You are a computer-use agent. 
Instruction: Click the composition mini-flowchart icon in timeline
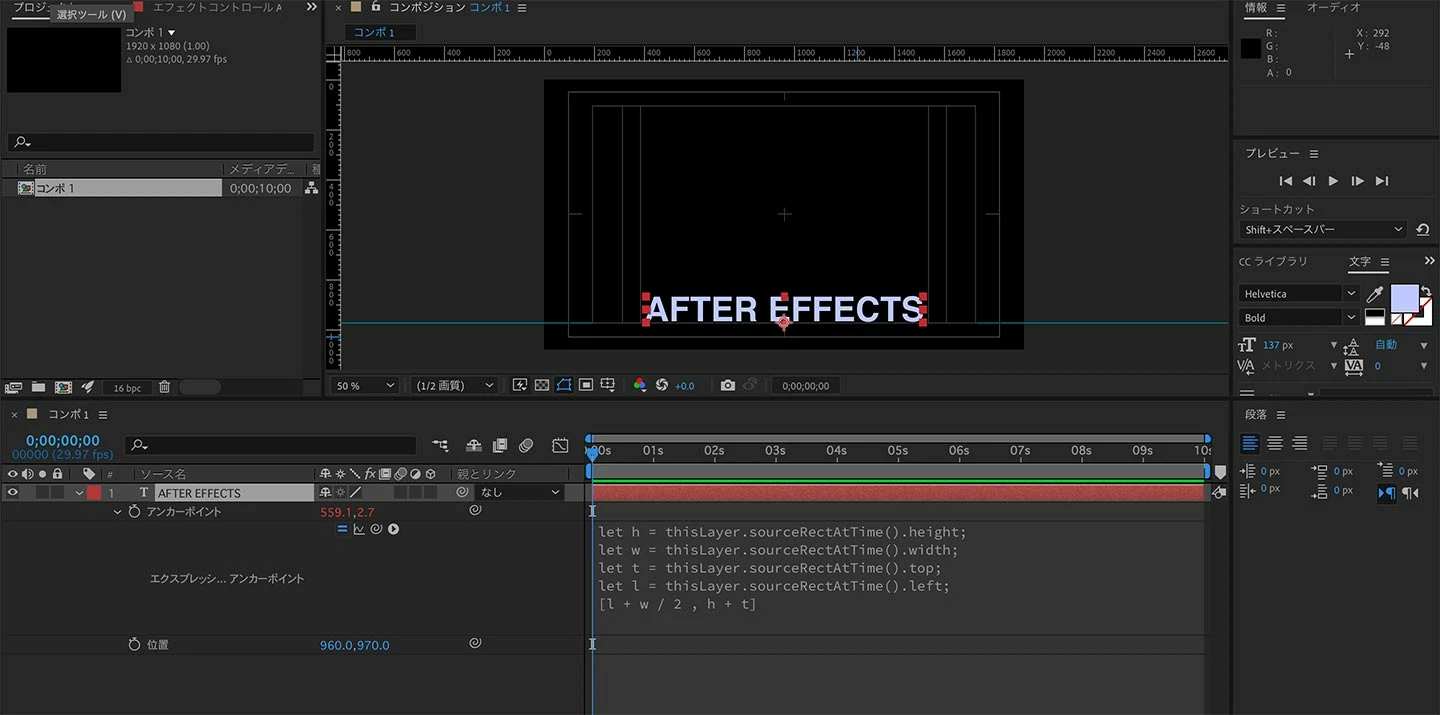click(440, 445)
